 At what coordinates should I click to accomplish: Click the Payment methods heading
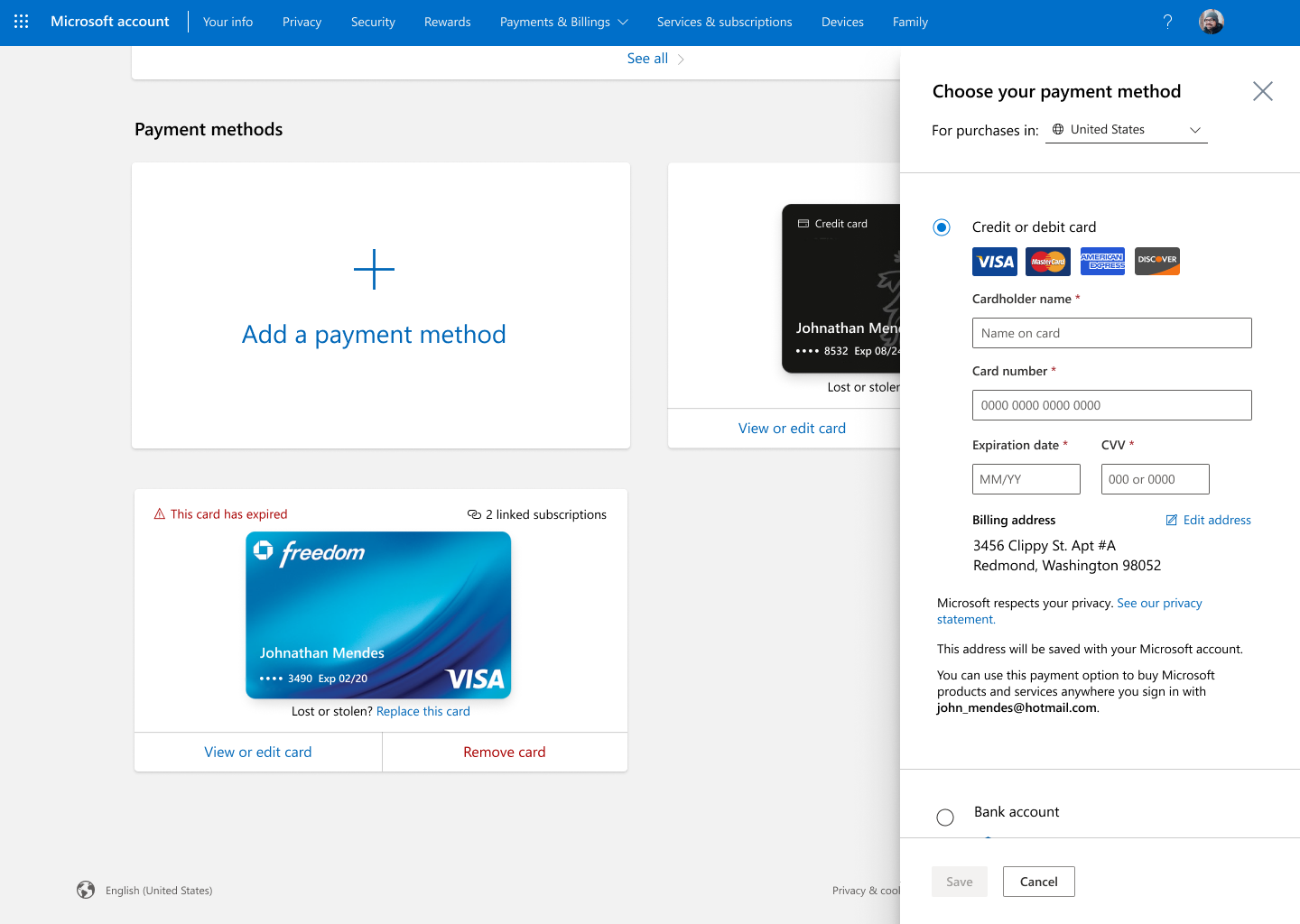(209, 129)
